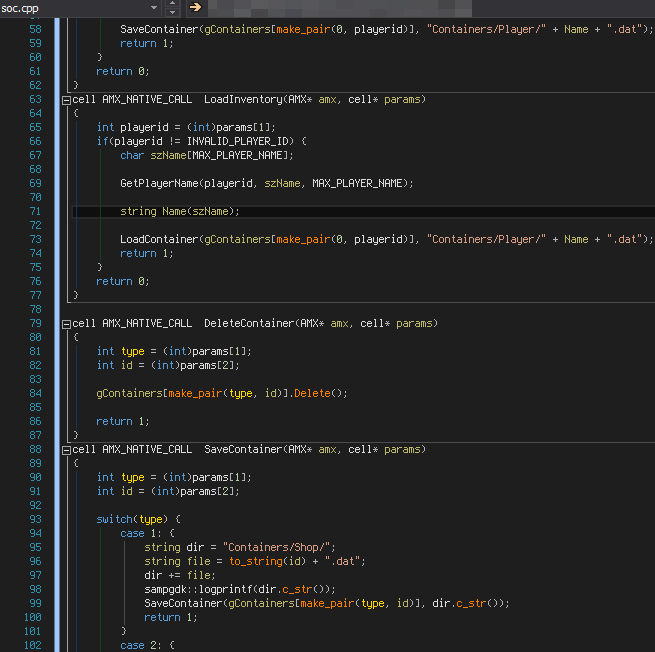
Task: Click SaveContainer call on line 58
Action: coord(386,29)
